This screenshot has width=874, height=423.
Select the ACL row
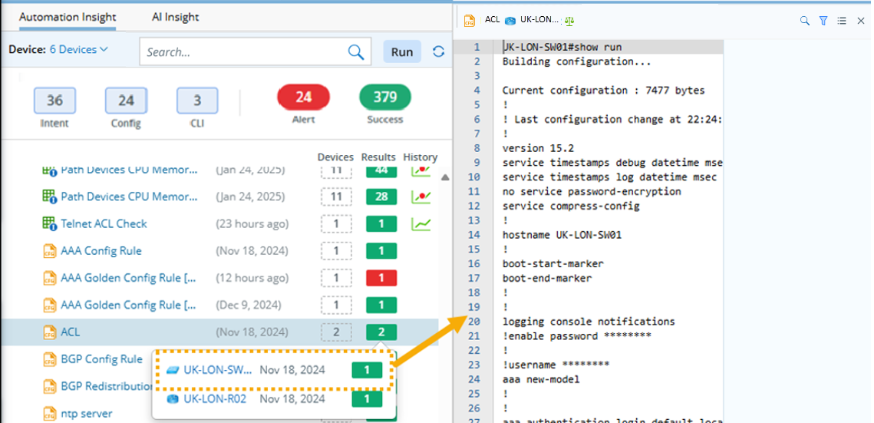tap(220, 332)
